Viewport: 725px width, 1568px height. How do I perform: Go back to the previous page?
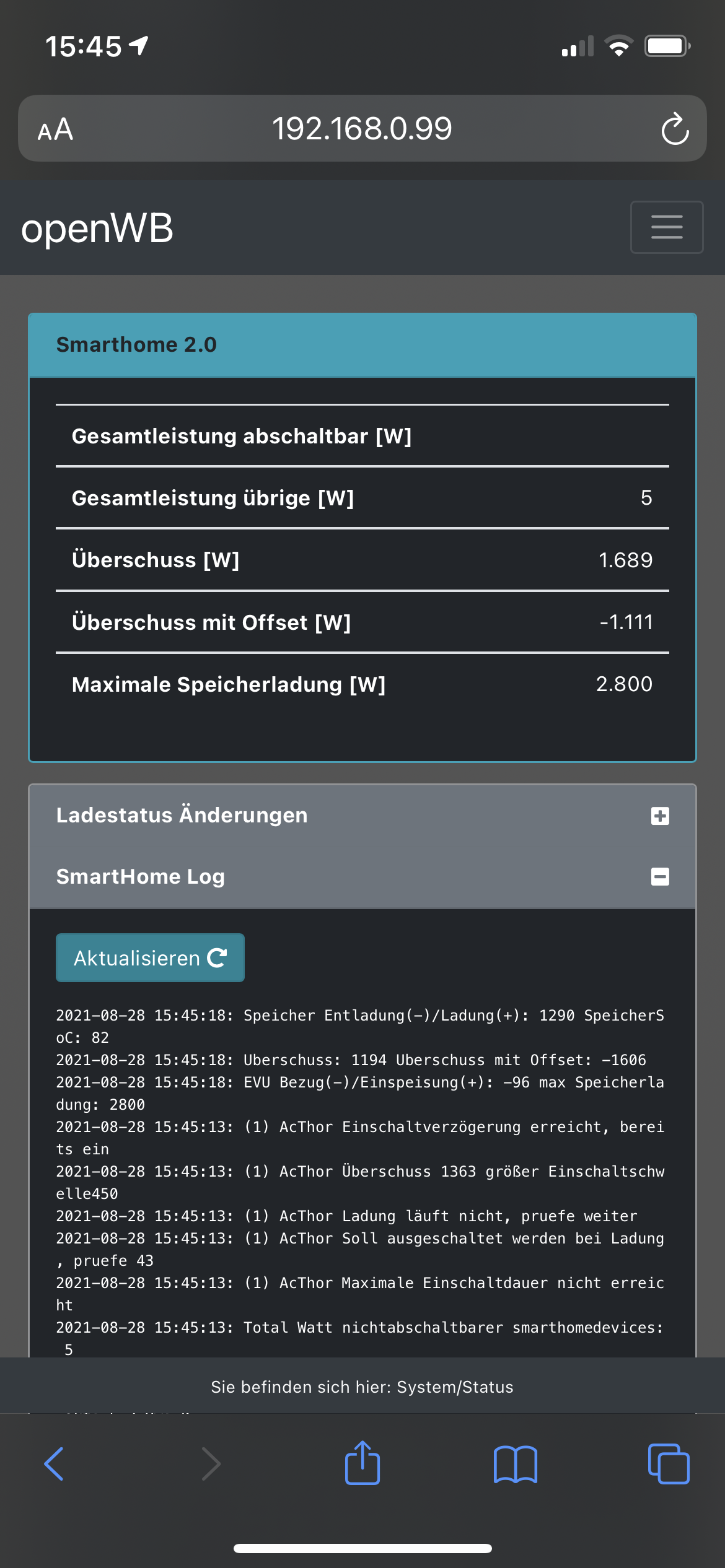click(55, 1465)
